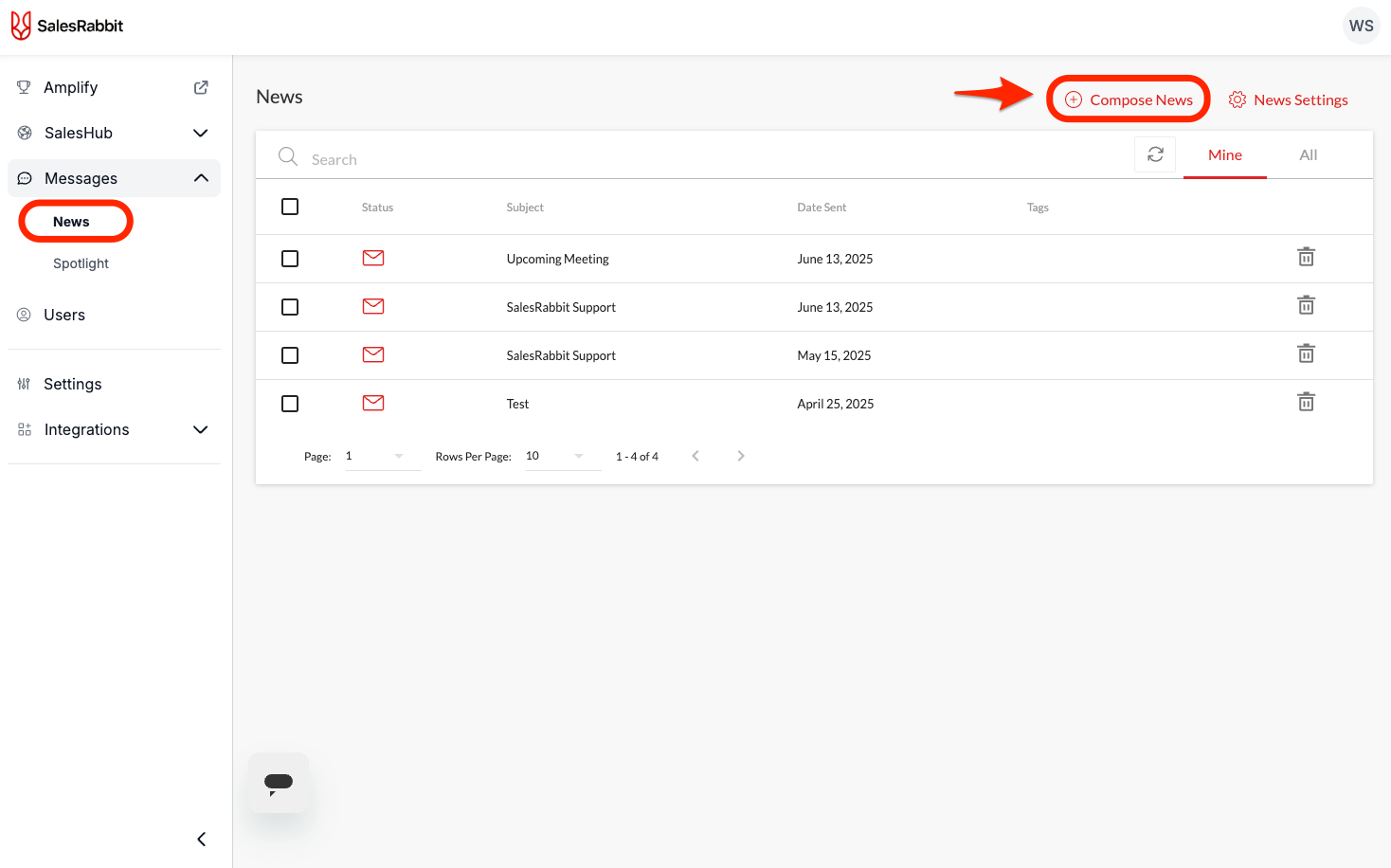The width and height of the screenshot is (1391, 868).
Task: Open Amplify external link icon
Action: (x=201, y=87)
